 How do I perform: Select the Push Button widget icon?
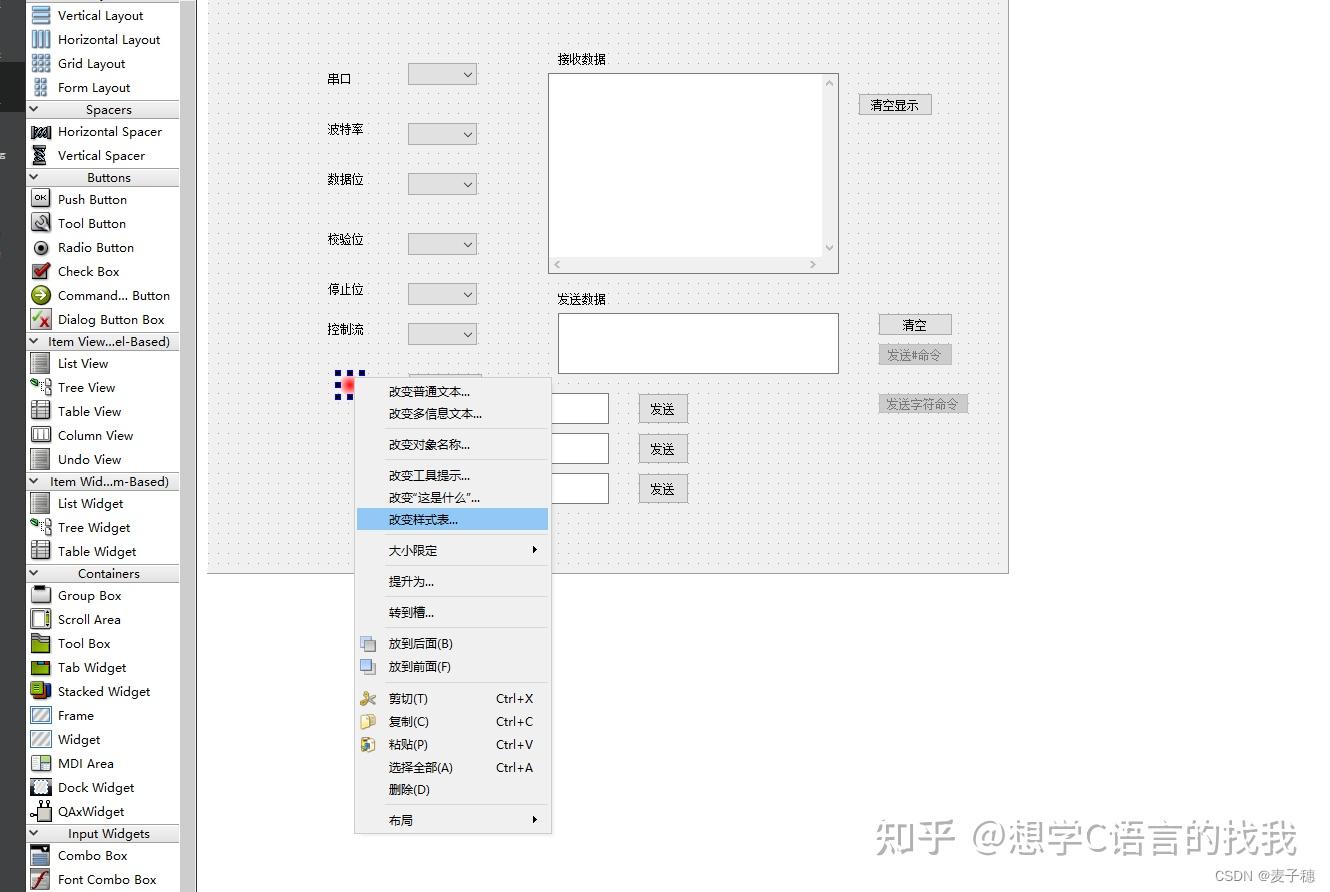click(x=40, y=199)
